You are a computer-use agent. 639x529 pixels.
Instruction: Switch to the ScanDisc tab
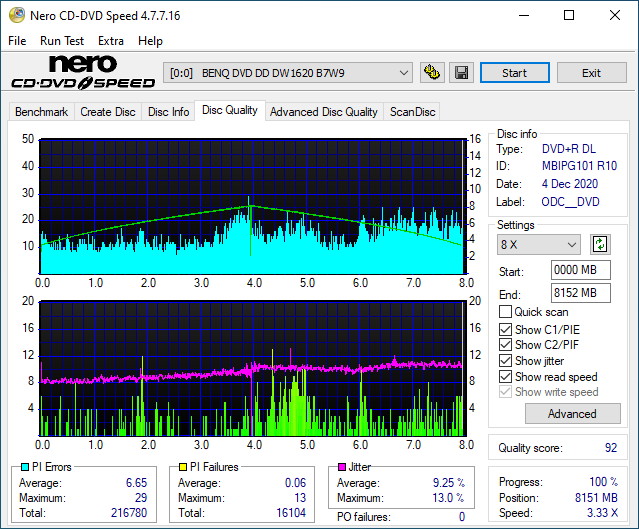click(x=412, y=112)
